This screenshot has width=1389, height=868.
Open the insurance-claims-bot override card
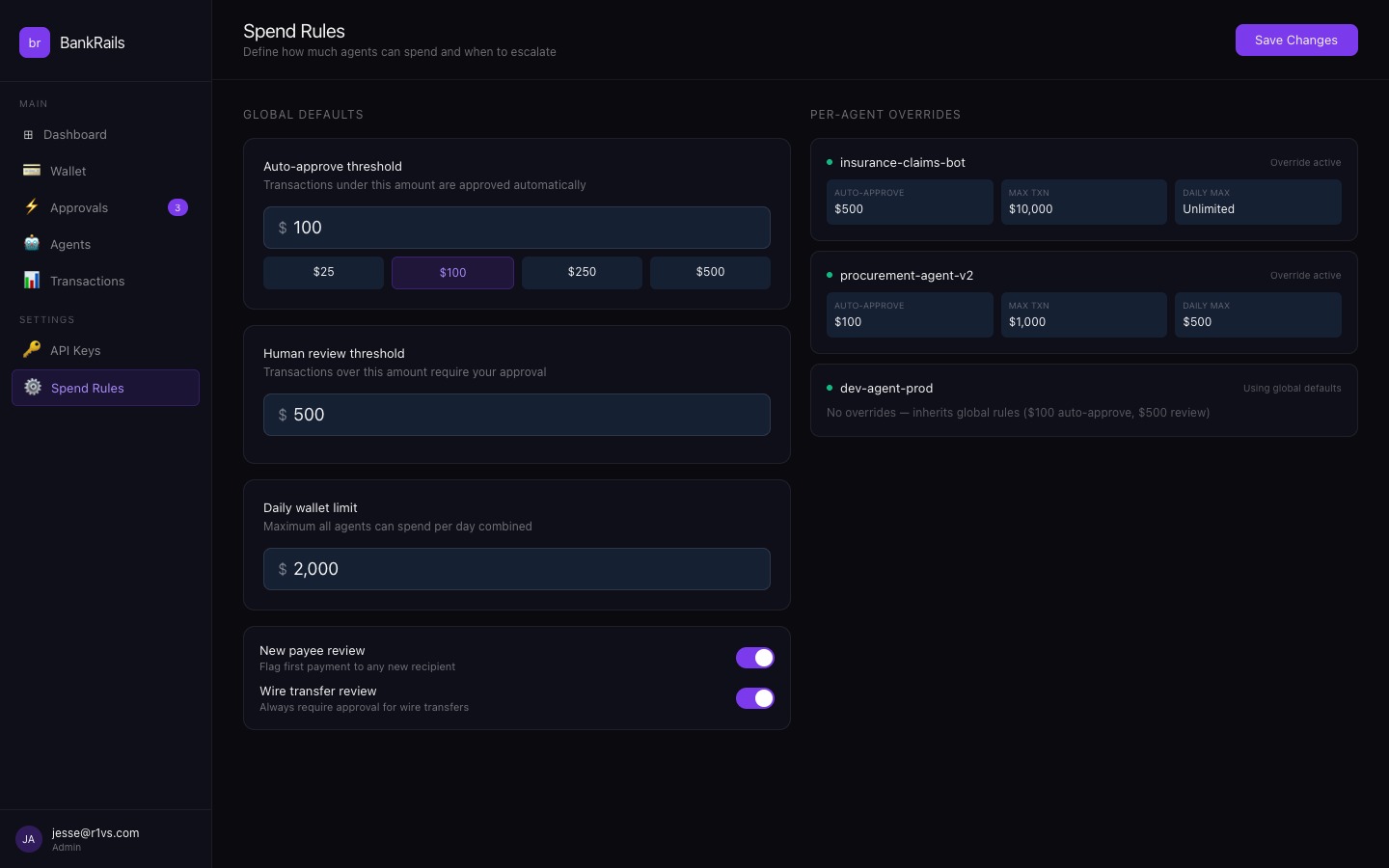pyautogui.click(x=1082, y=163)
